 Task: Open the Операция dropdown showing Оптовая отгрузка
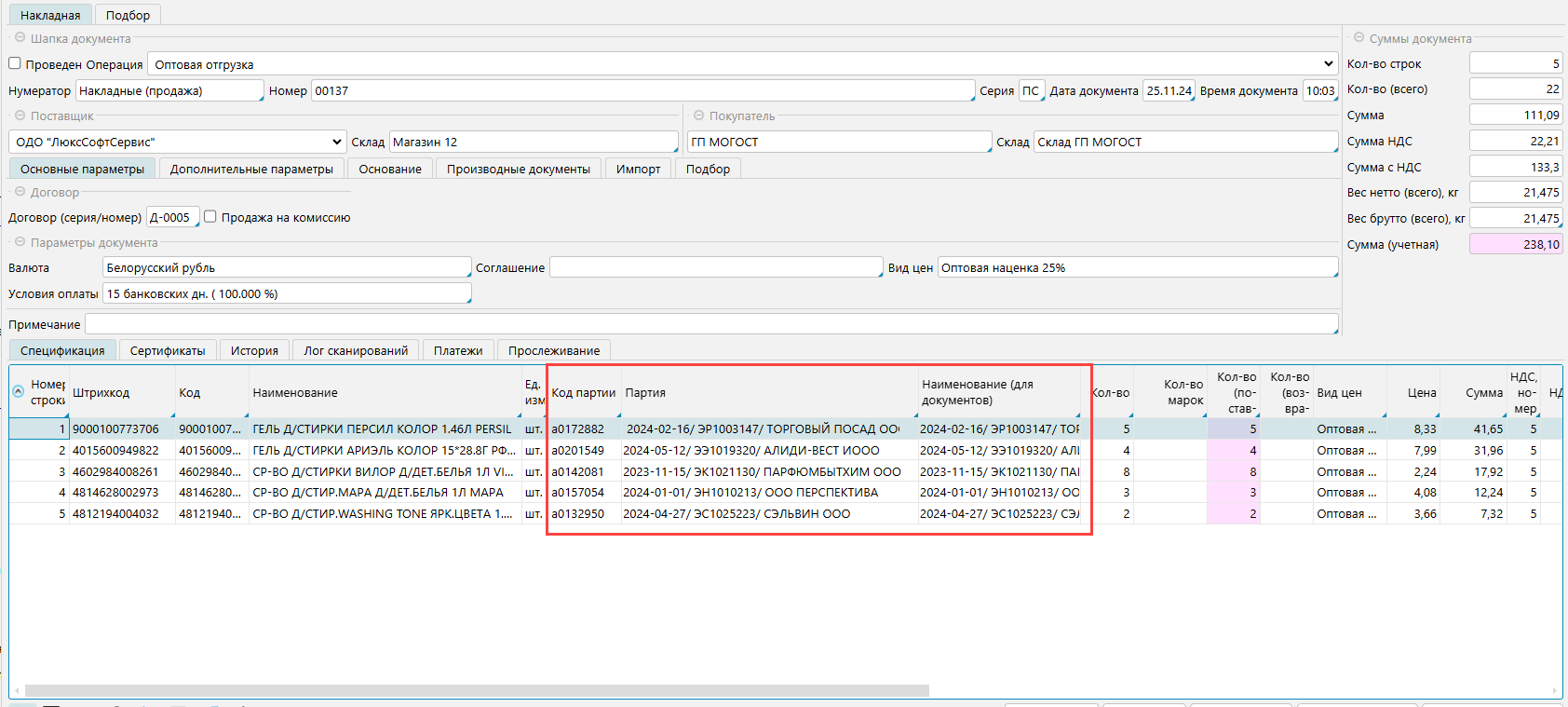(1328, 64)
